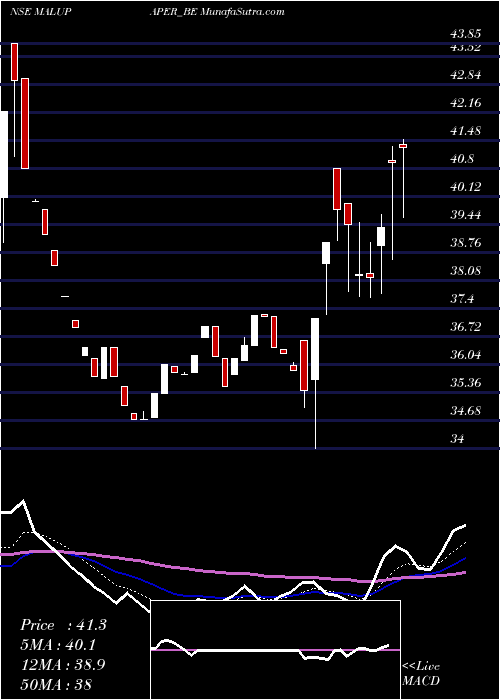Click the 5MA : 40.1 readout
Screen dimensions: 500x700
[58, 645]
